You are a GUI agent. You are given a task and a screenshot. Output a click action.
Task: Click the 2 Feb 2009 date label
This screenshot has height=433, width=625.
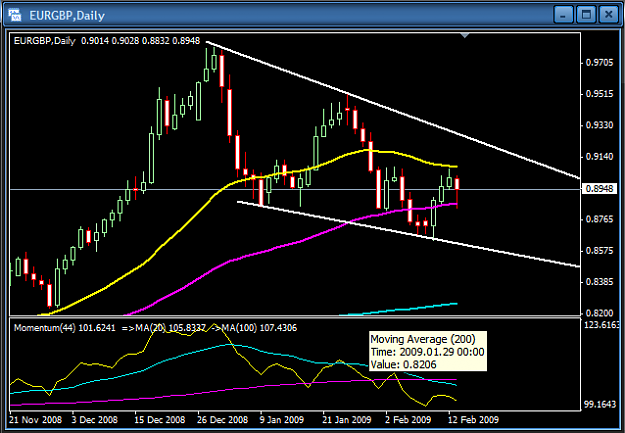click(408, 420)
